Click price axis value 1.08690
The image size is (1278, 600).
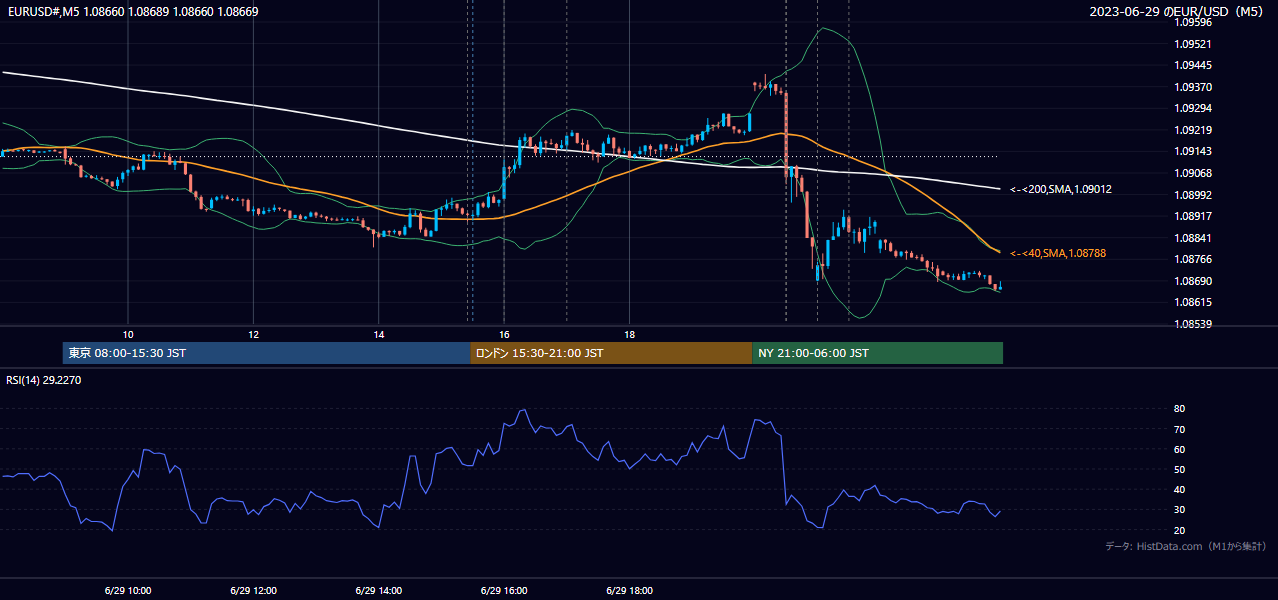pos(1192,281)
